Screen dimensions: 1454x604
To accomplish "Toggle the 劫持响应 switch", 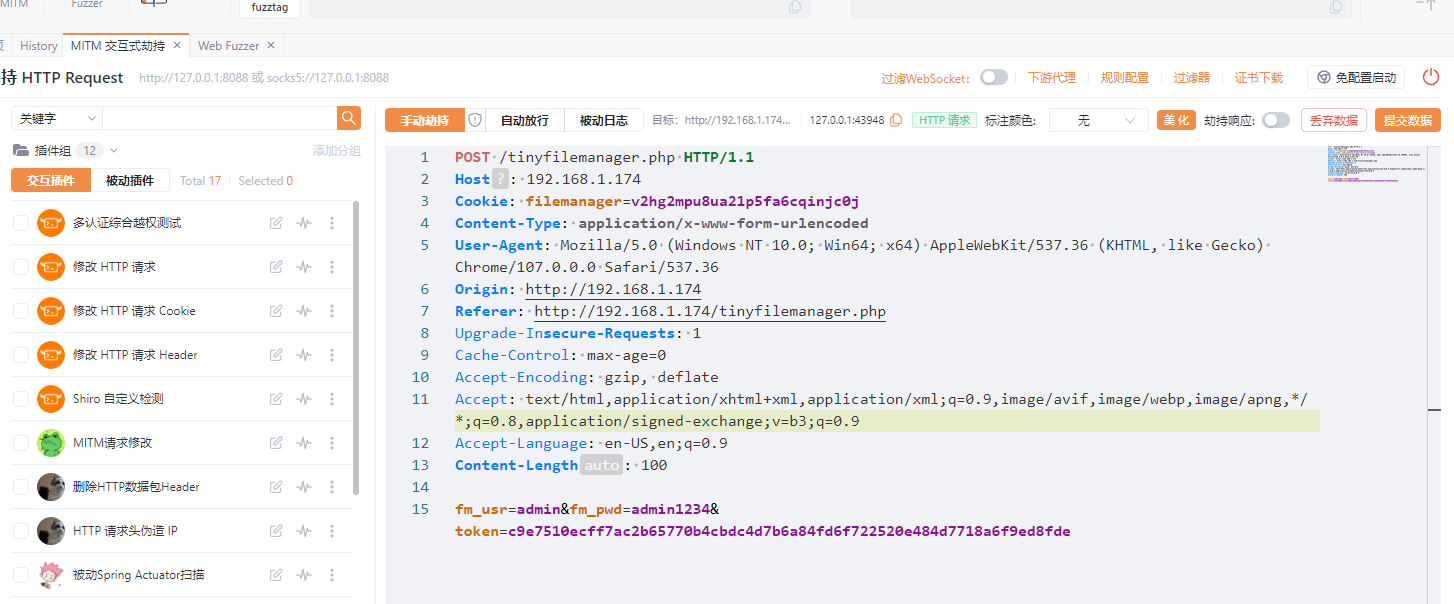I will click(1275, 120).
